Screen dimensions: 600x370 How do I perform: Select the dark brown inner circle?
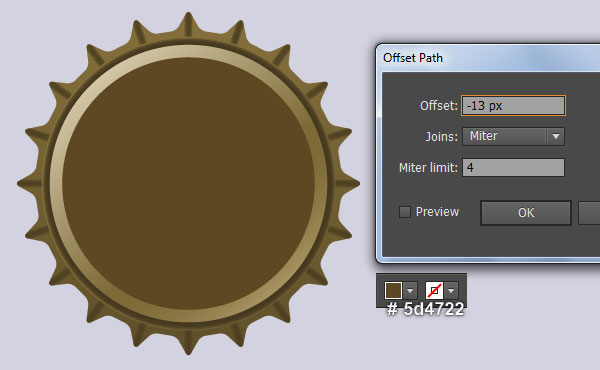189,184
